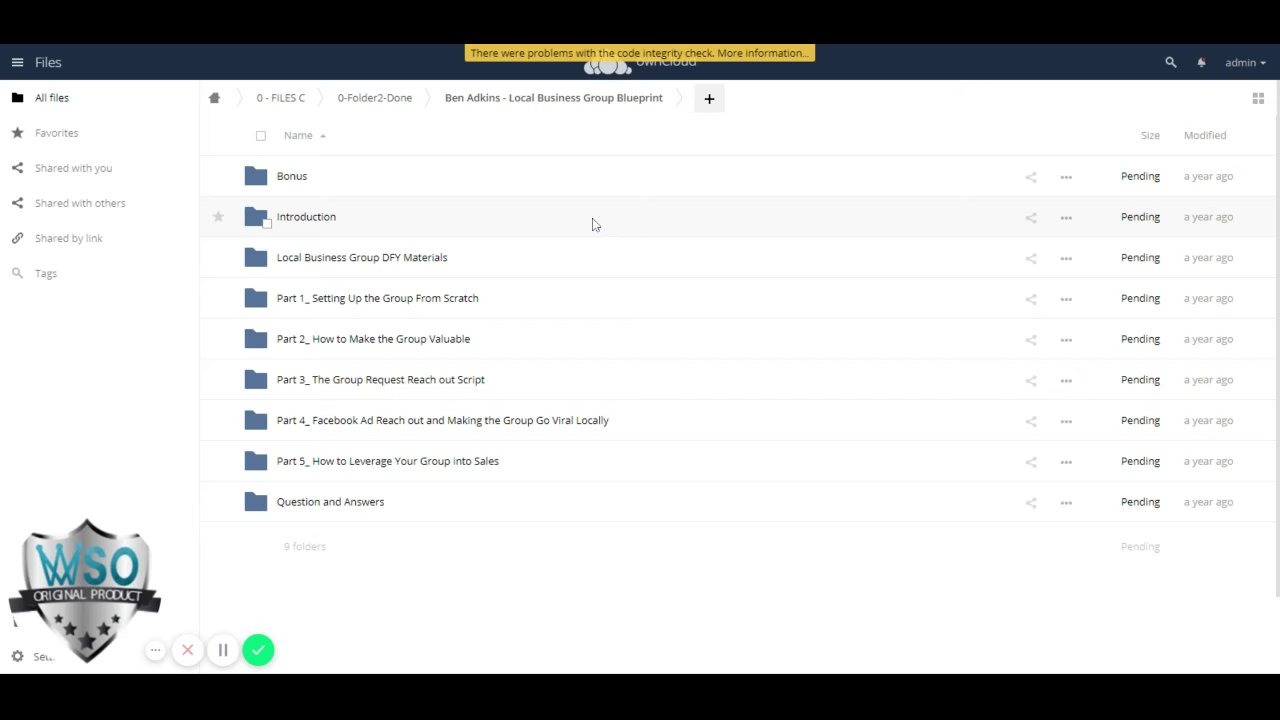The width and height of the screenshot is (1280, 720).
Task: Open more actions for DFY Materials folder
Action: tap(1066, 258)
